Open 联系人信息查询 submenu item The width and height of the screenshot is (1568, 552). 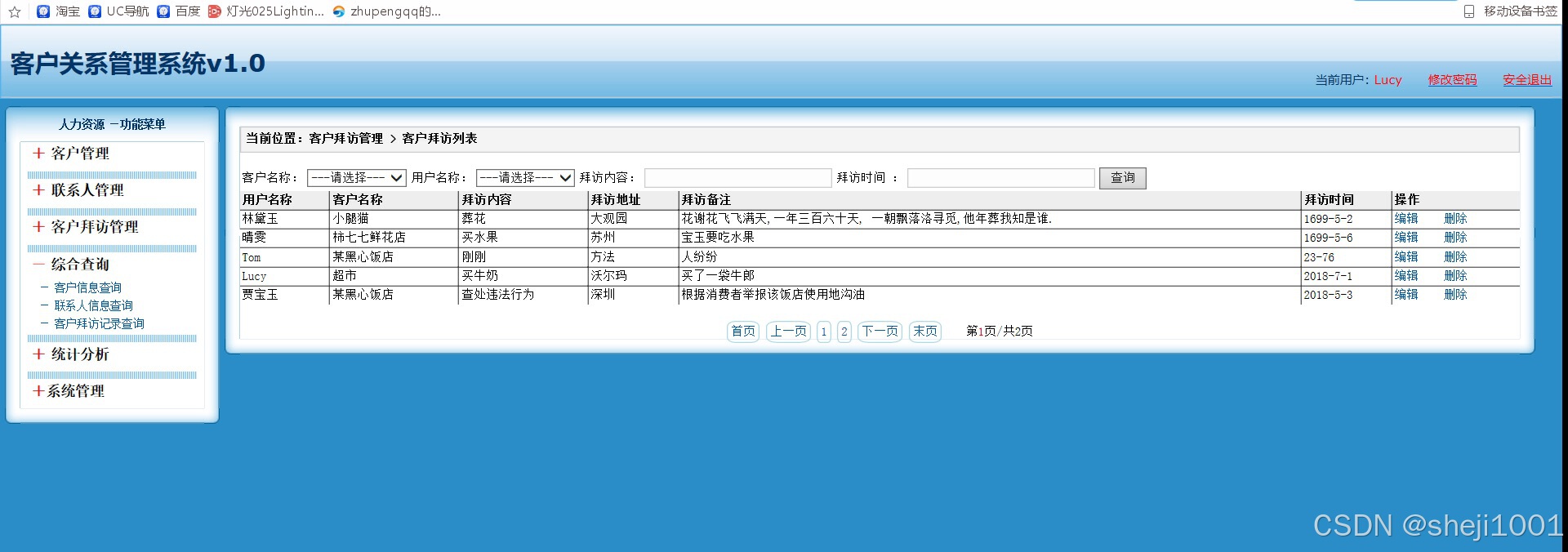(x=93, y=305)
